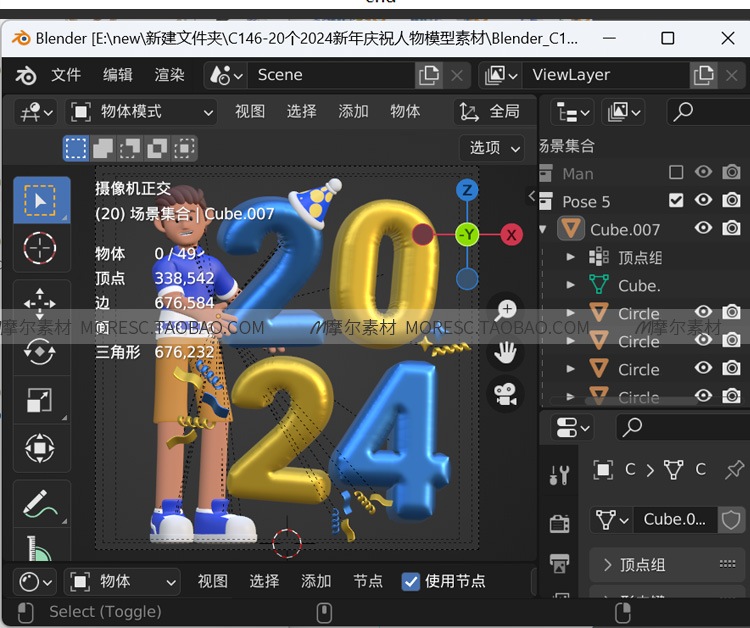Click the Scene name field

[331, 75]
